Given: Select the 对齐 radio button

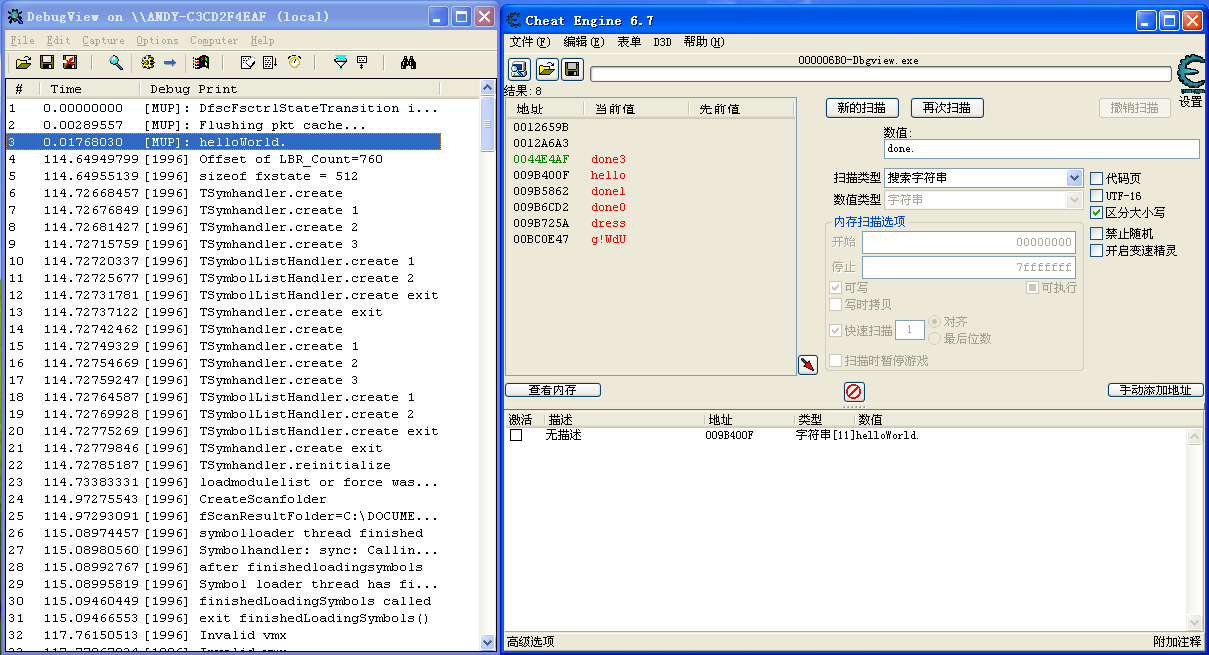Looking at the screenshot, I should (935, 322).
